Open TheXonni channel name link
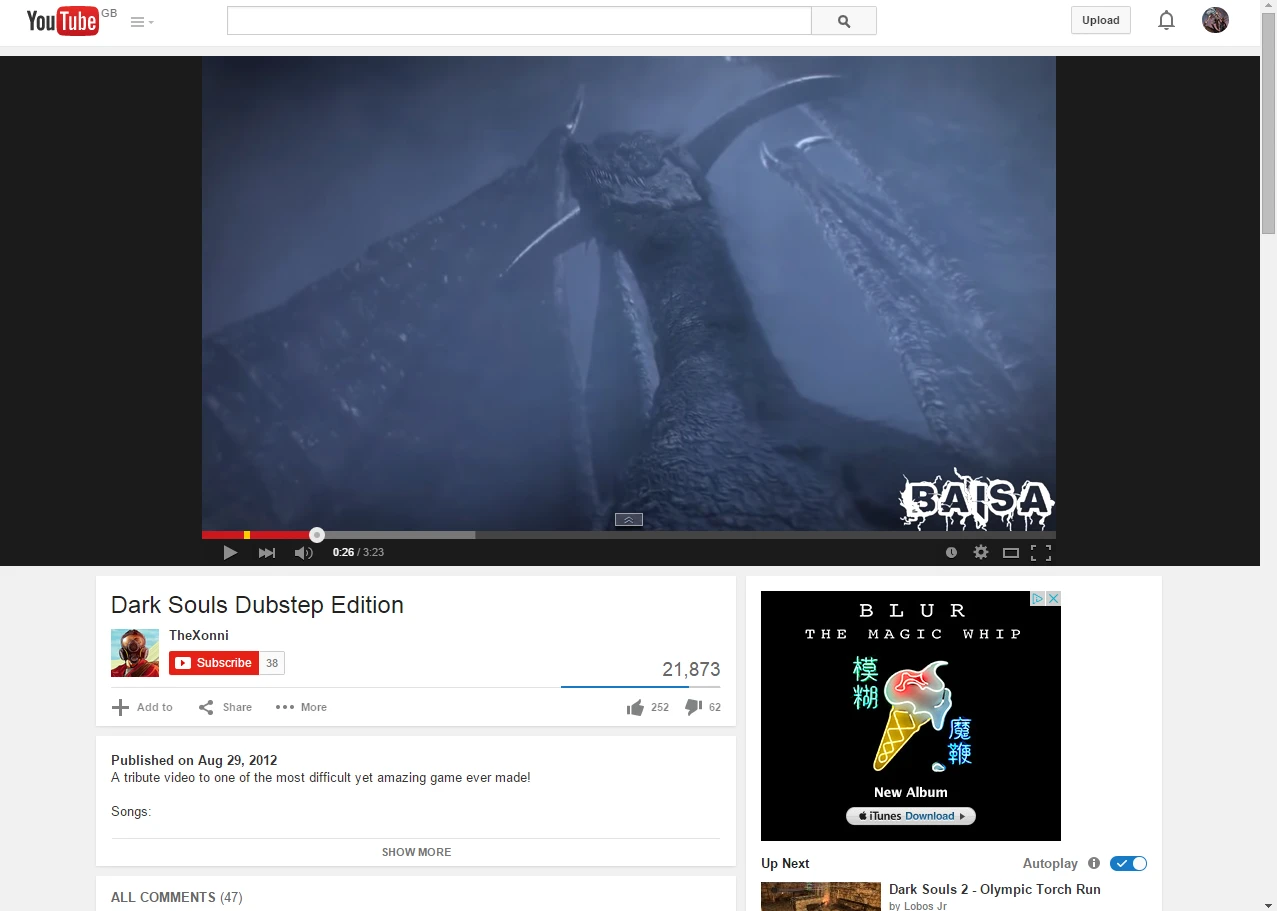 [199, 635]
